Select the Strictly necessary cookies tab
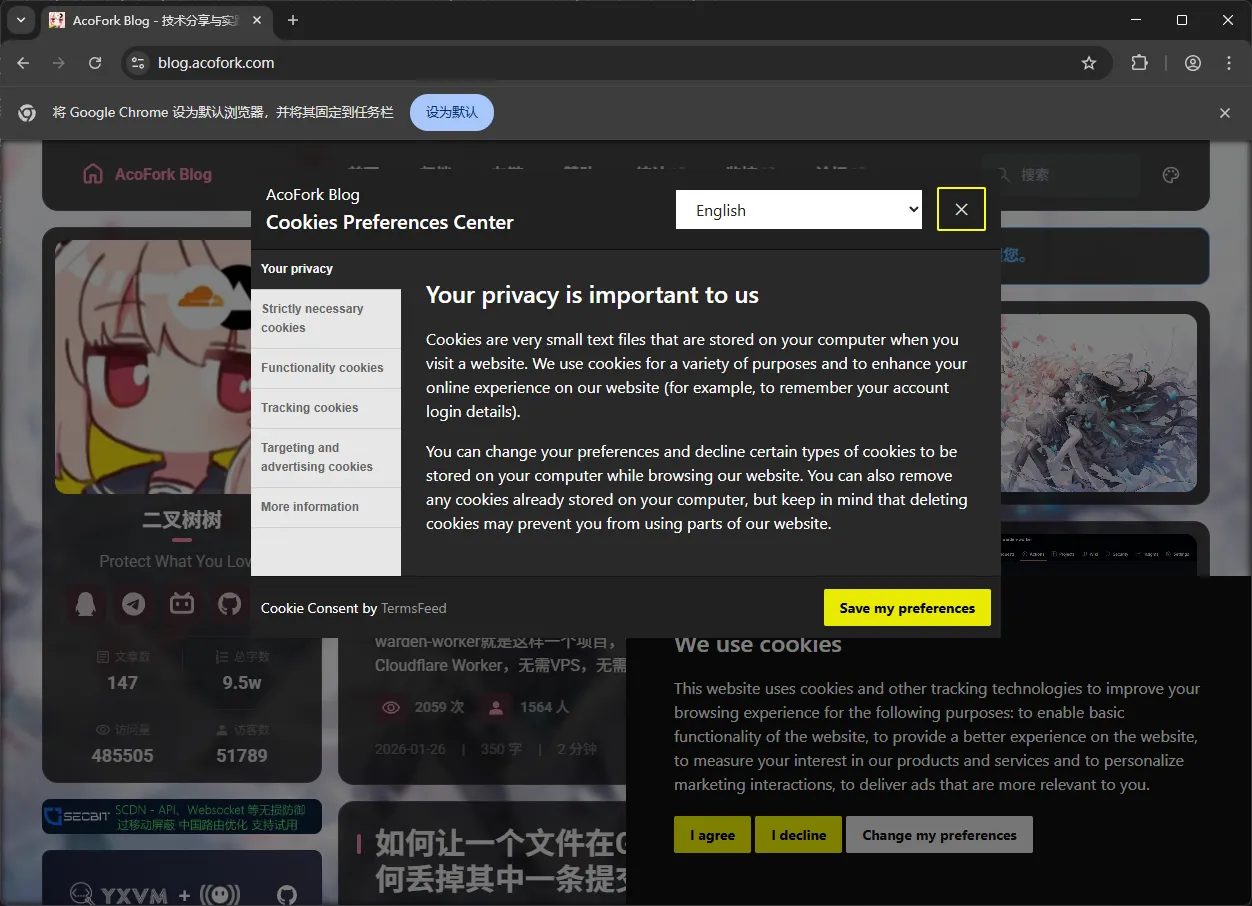The image size is (1252, 906). pyautogui.click(x=325, y=318)
